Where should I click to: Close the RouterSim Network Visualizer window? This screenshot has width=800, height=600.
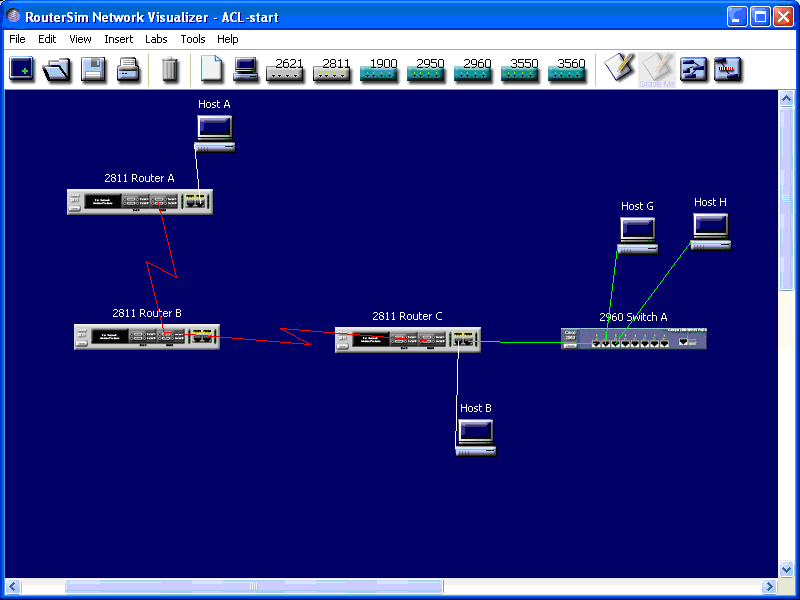783,17
